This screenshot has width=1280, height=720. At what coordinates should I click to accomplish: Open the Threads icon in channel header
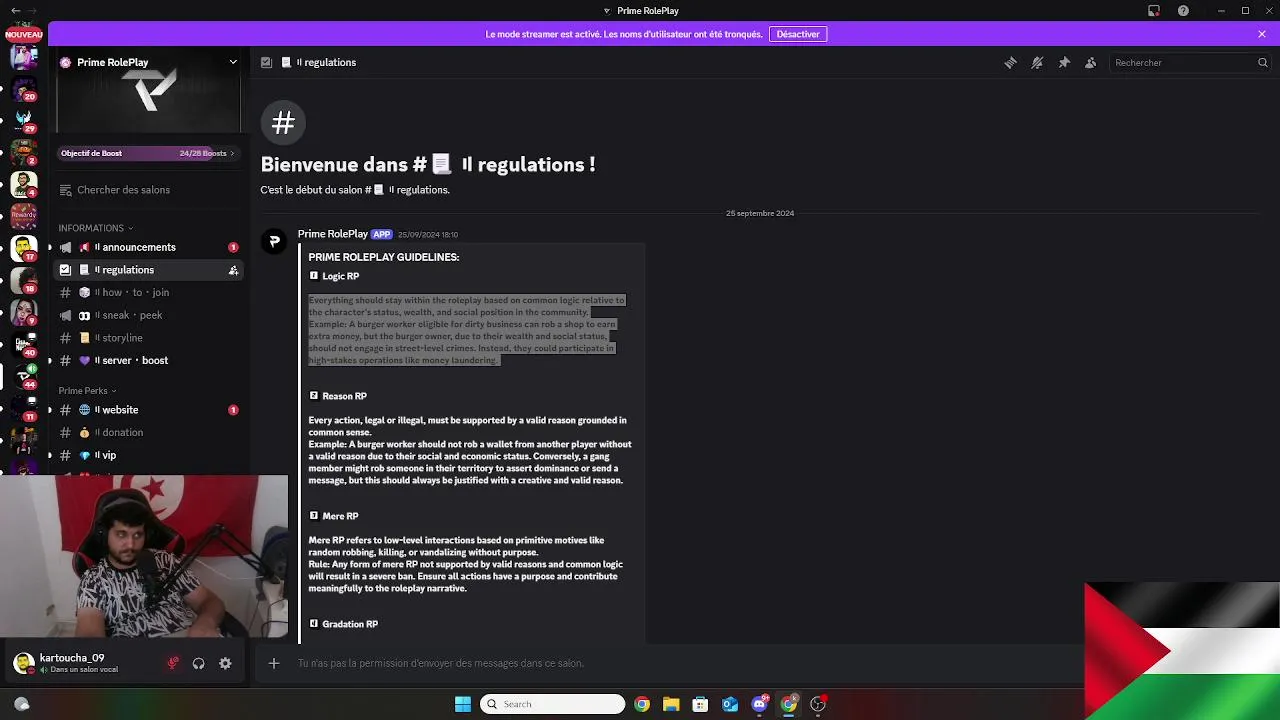pyautogui.click(x=1010, y=62)
